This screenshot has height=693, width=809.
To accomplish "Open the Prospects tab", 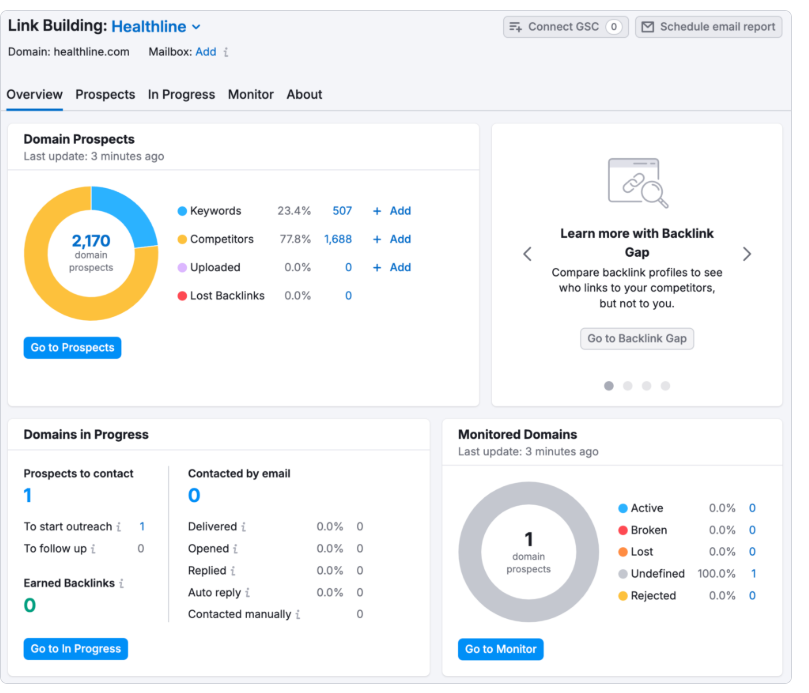I will pos(105,94).
